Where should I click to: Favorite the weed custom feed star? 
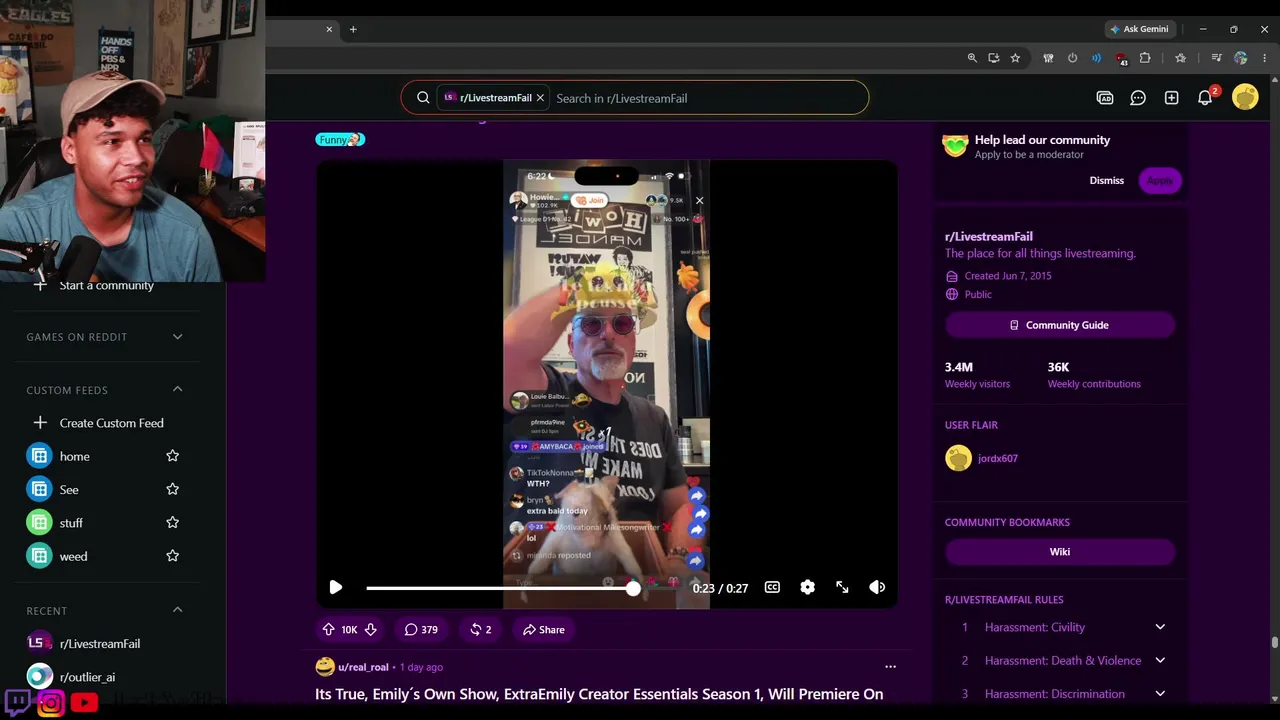[x=172, y=556]
